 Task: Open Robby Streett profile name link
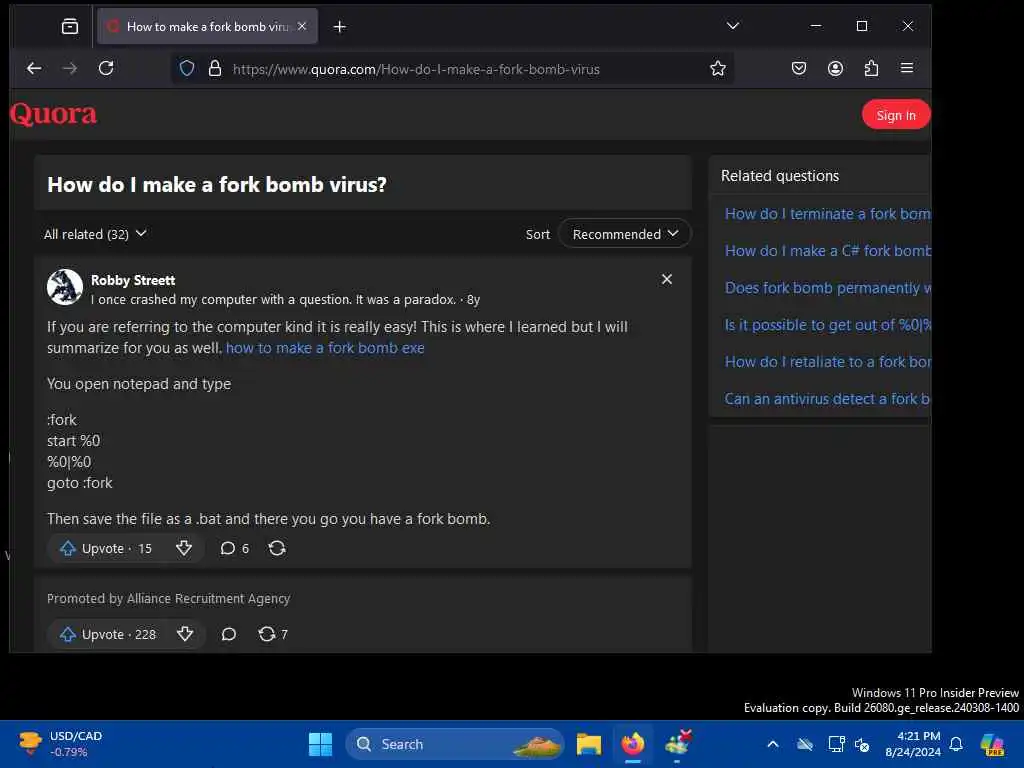pyautogui.click(x=133, y=280)
